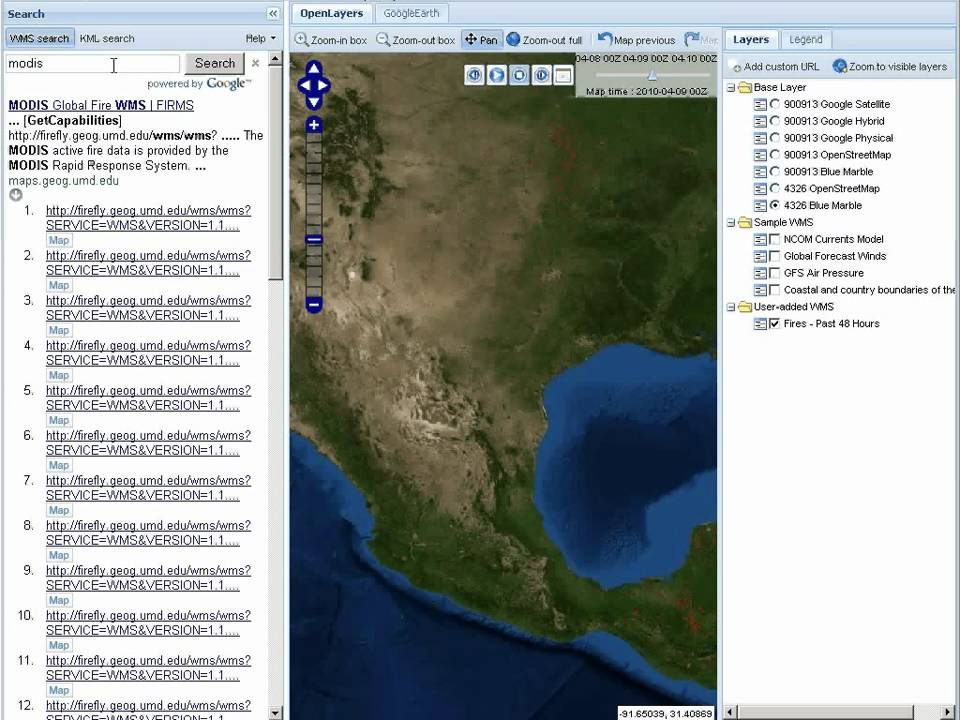
Task: Activate the Zoom-in box tool
Action: click(331, 40)
